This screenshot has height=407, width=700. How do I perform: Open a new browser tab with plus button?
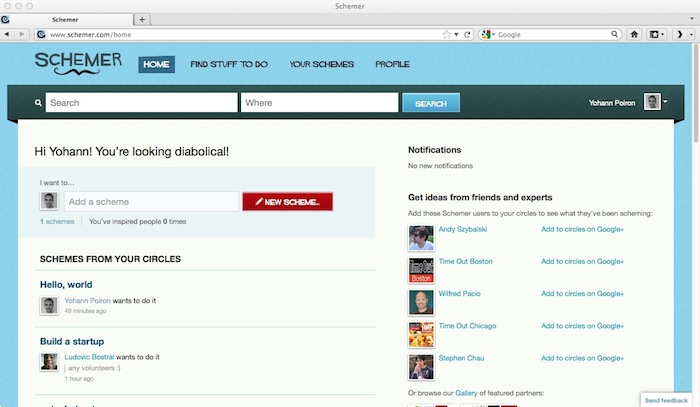(142, 19)
